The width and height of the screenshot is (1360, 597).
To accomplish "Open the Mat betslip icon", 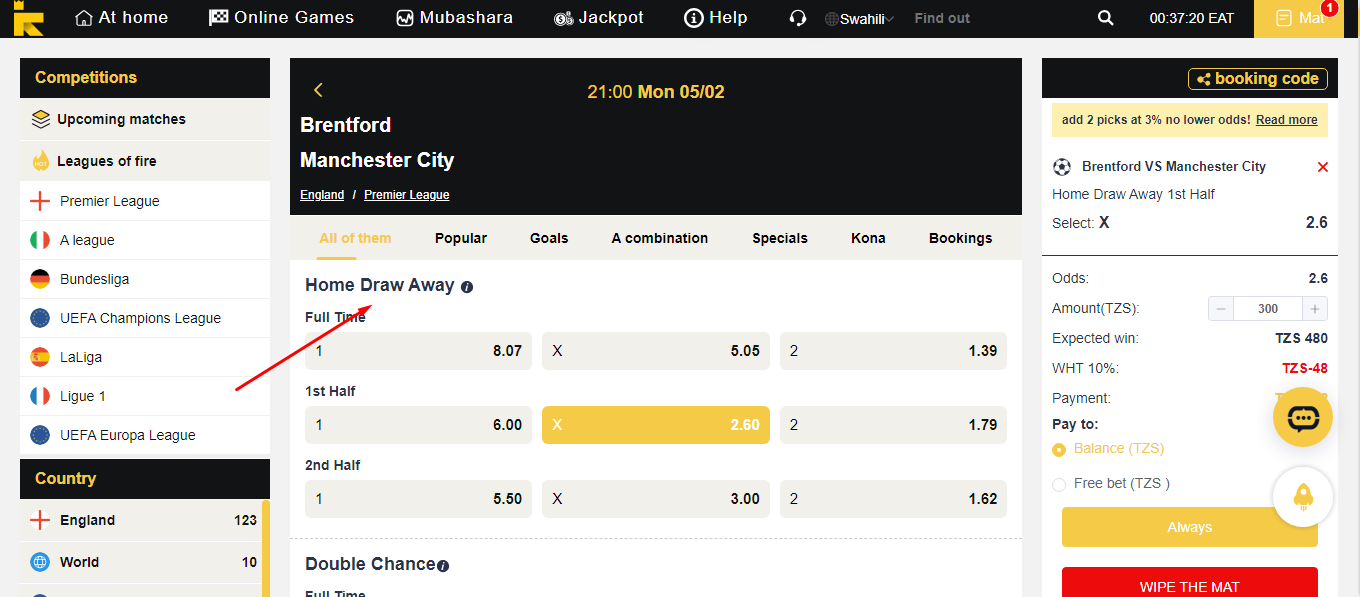I will 1299,18.
